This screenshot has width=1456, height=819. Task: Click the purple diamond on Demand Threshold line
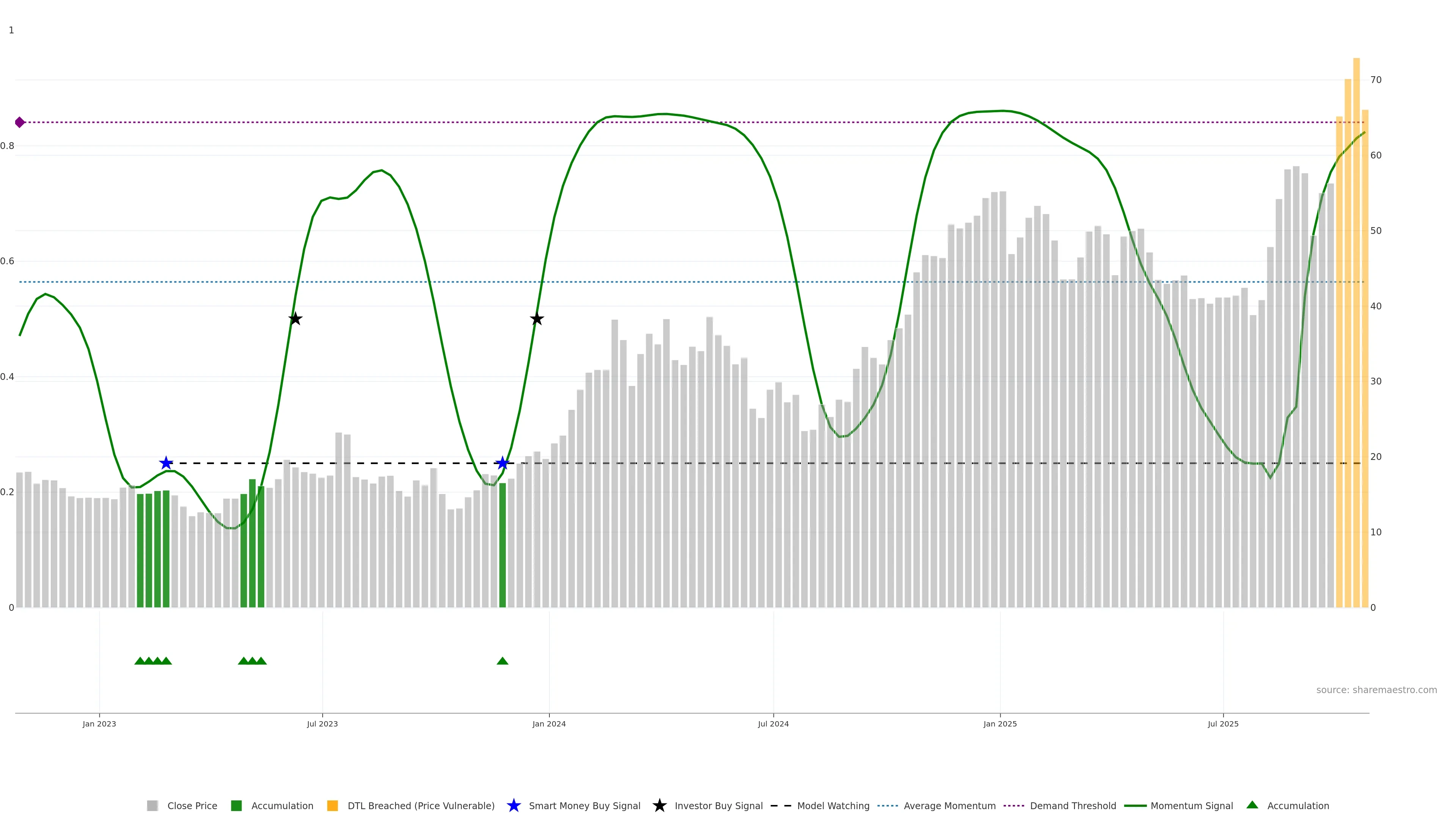pyautogui.click(x=20, y=122)
